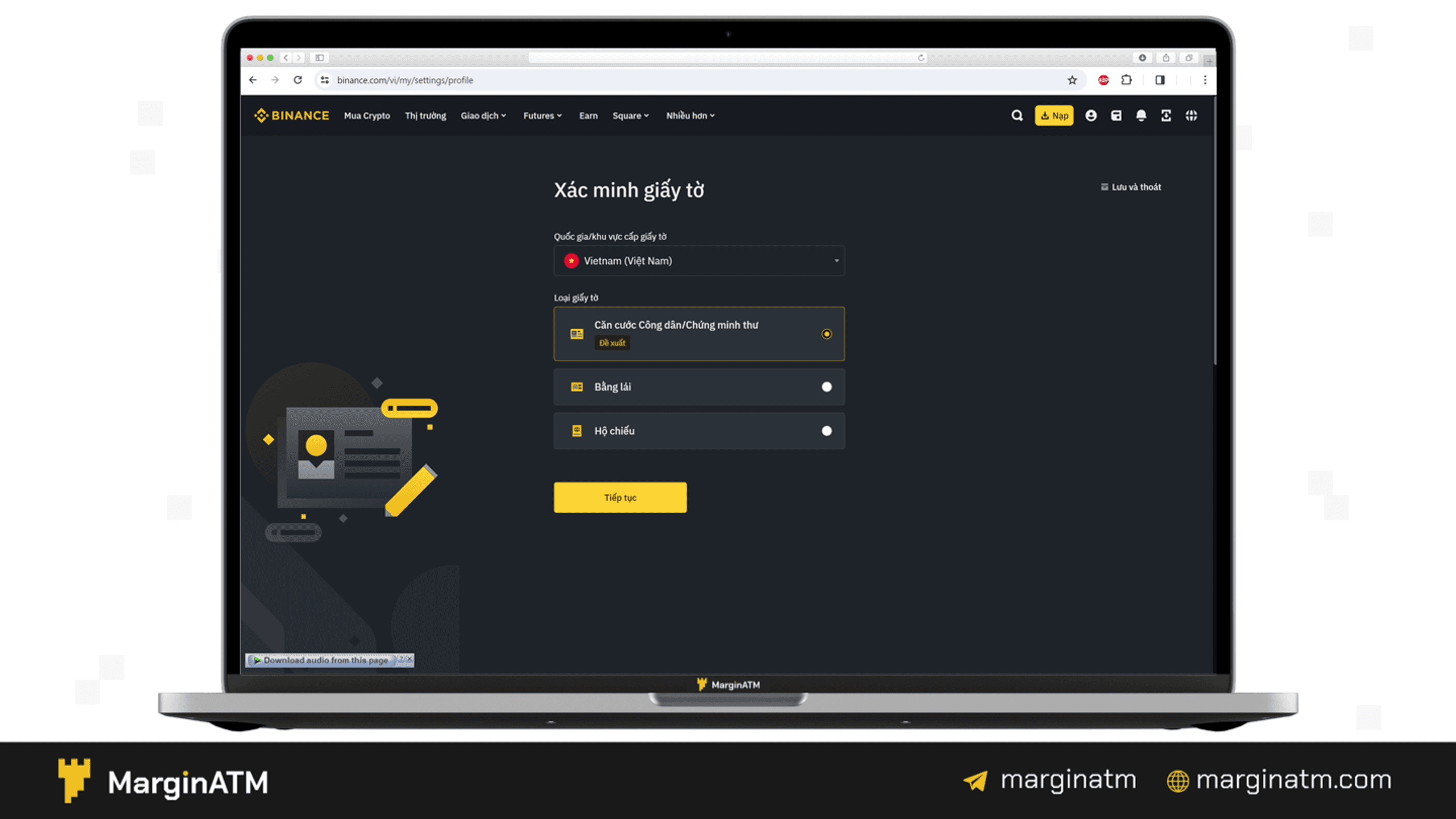Click the Bằng lái license icon
Image resolution: width=1456 pixels, height=819 pixels.
(x=577, y=387)
